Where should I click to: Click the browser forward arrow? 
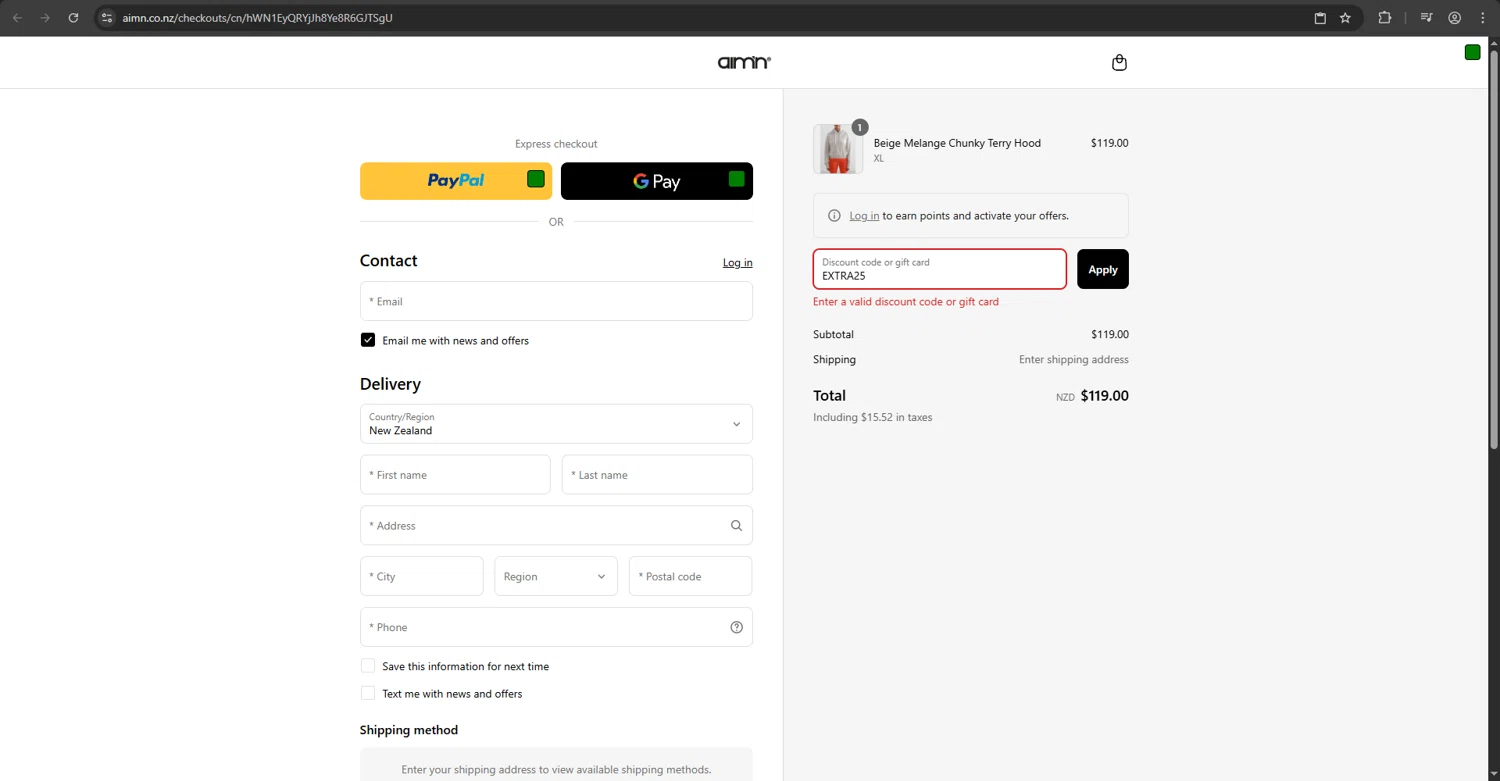click(x=45, y=18)
